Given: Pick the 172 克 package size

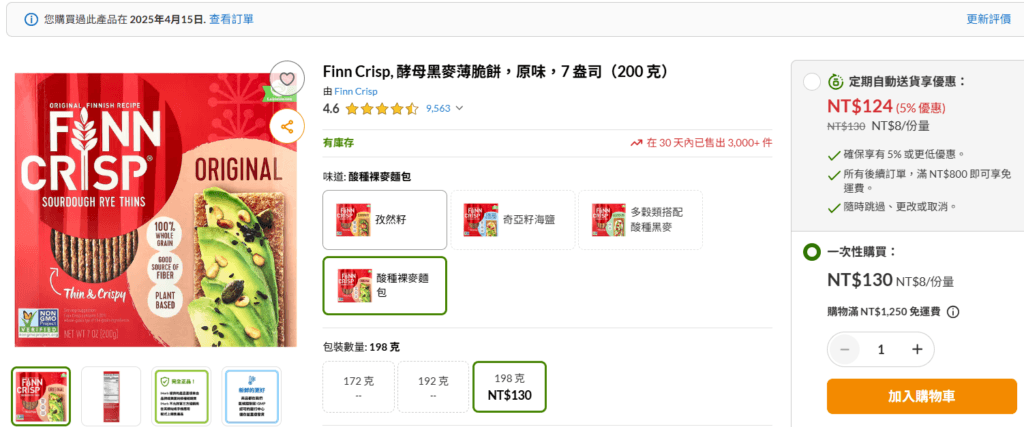Looking at the screenshot, I should (357, 387).
